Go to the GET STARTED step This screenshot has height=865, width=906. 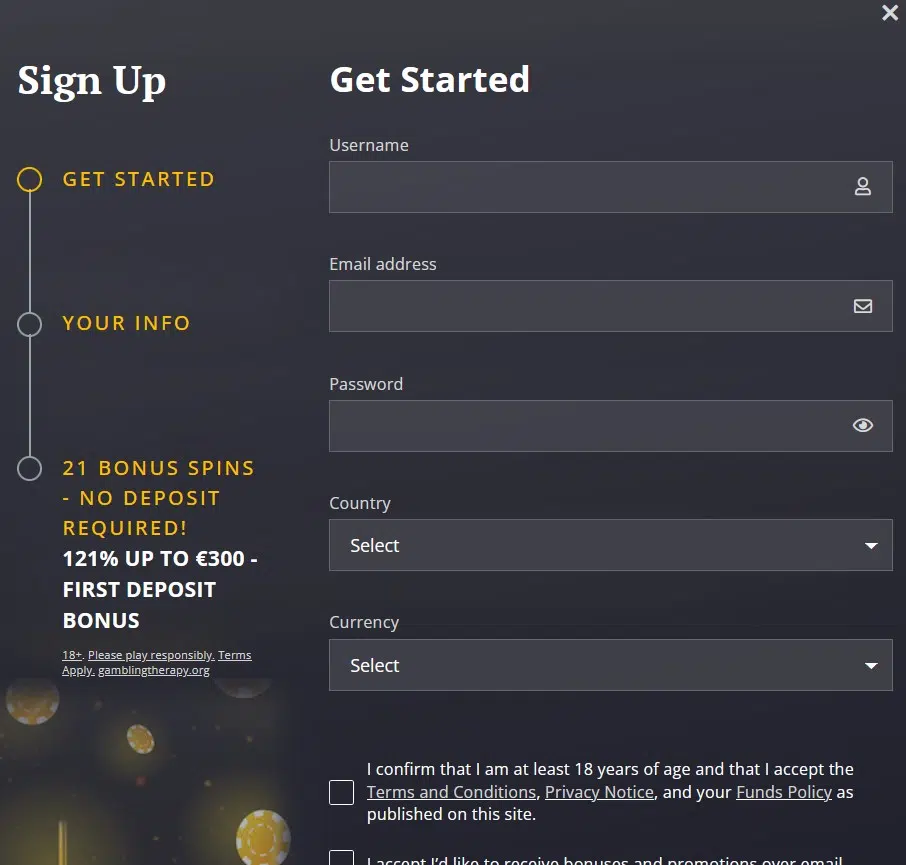139,179
